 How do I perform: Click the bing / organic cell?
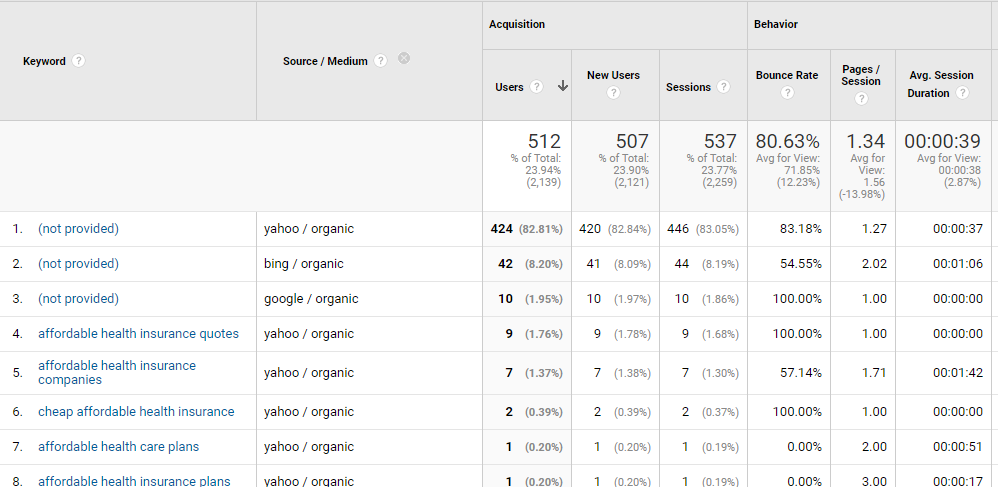click(x=304, y=264)
